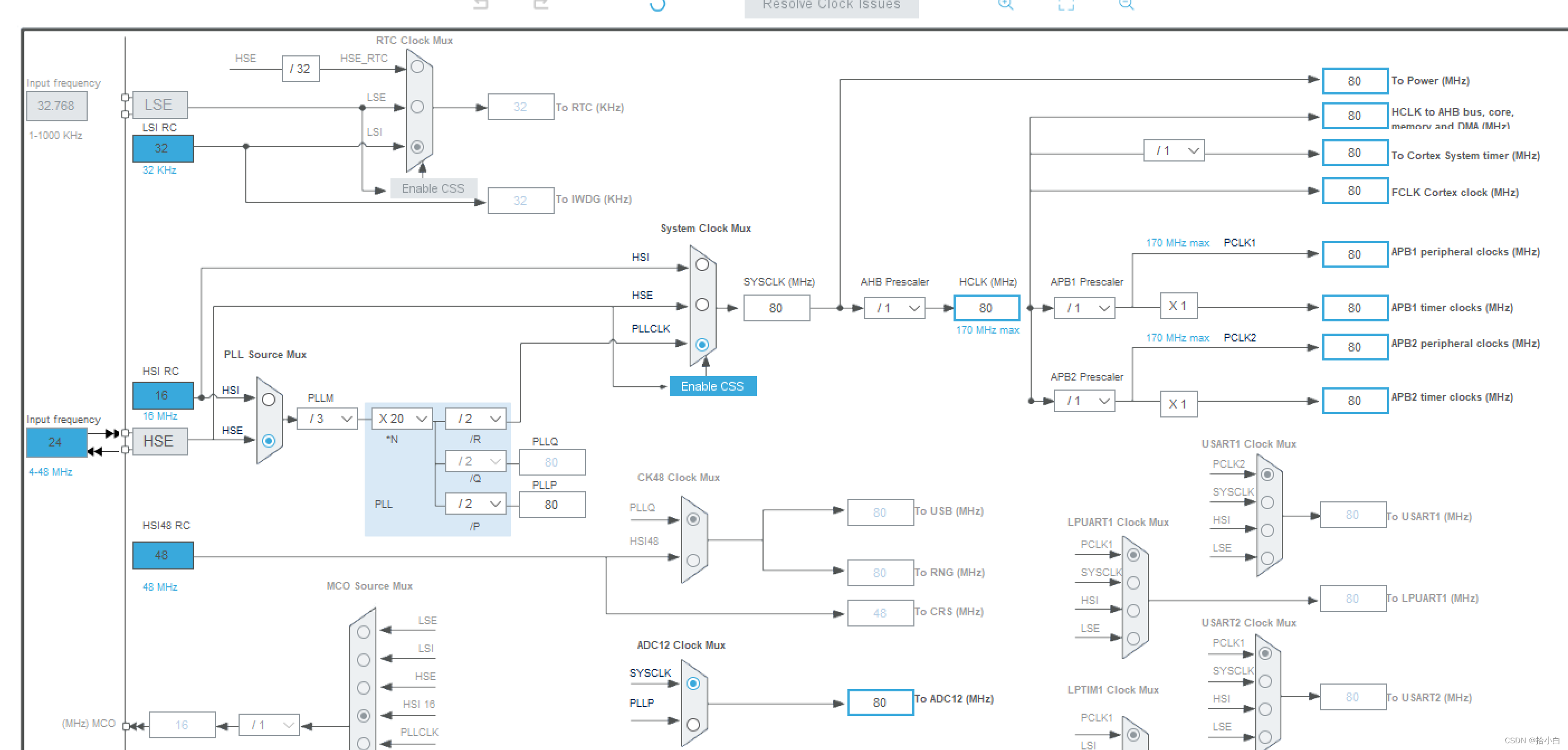The height and width of the screenshot is (750, 1568).
Task: Open the MCO /1 divider dropdown
Action: 269,725
